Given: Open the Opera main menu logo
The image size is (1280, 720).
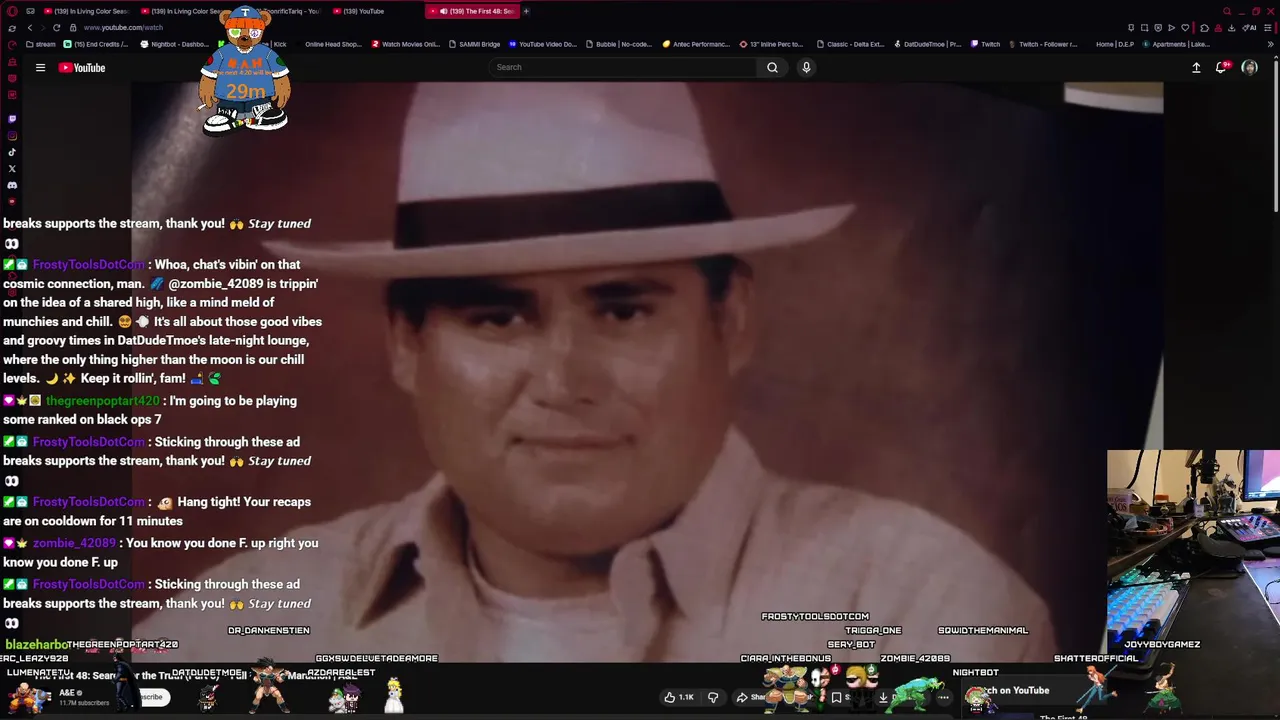Looking at the screenshot, I should [x=12, y=11].
